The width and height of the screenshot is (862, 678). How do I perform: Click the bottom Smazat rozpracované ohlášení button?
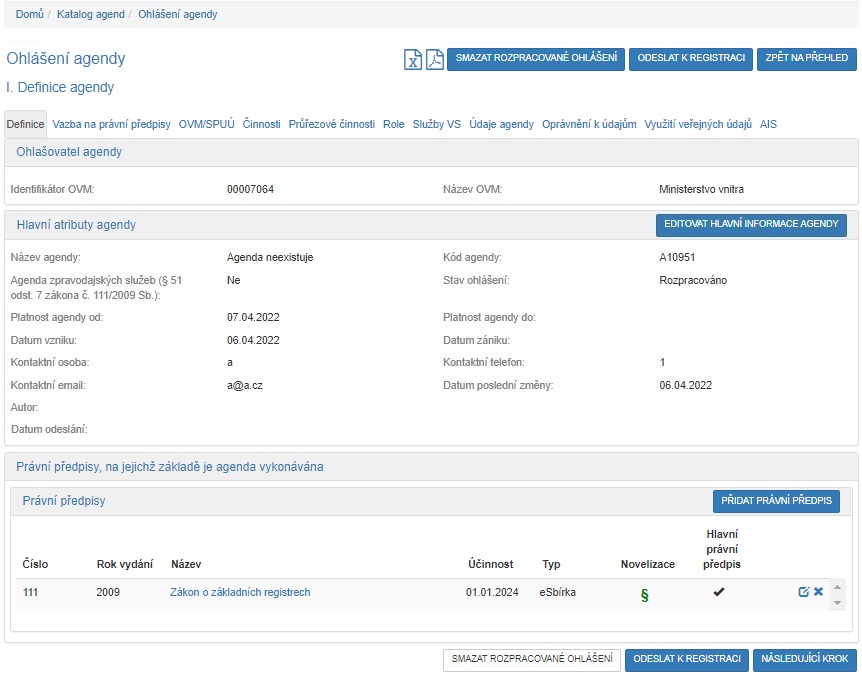(x=531, y=659)
